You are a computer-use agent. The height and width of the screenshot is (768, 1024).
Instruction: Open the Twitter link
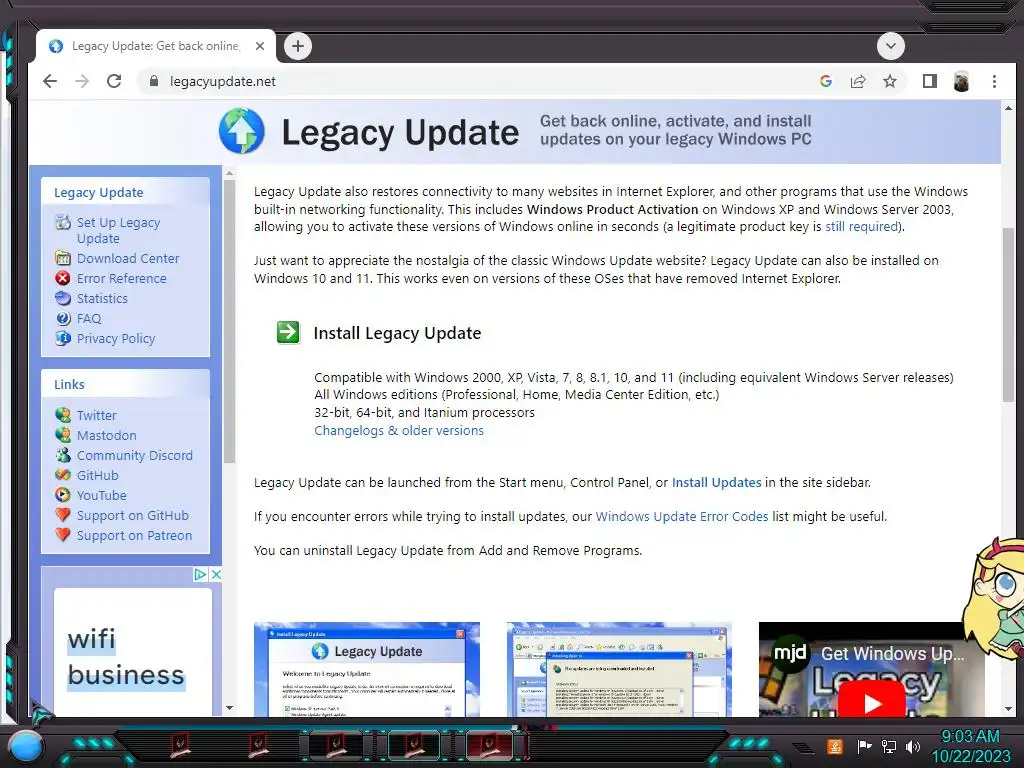pos(97,415)
